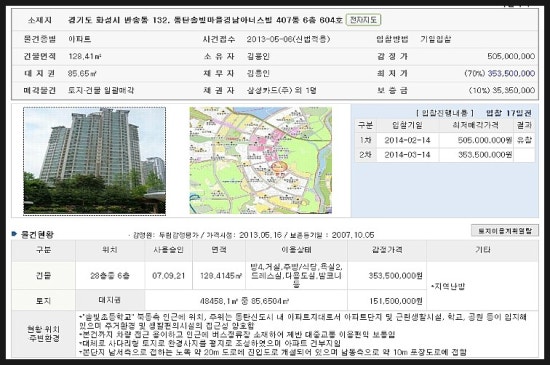This screenshot has height=365, width=550.
Task: Select the 유찰 result in the 1차 row
Action: coord(524,140)
